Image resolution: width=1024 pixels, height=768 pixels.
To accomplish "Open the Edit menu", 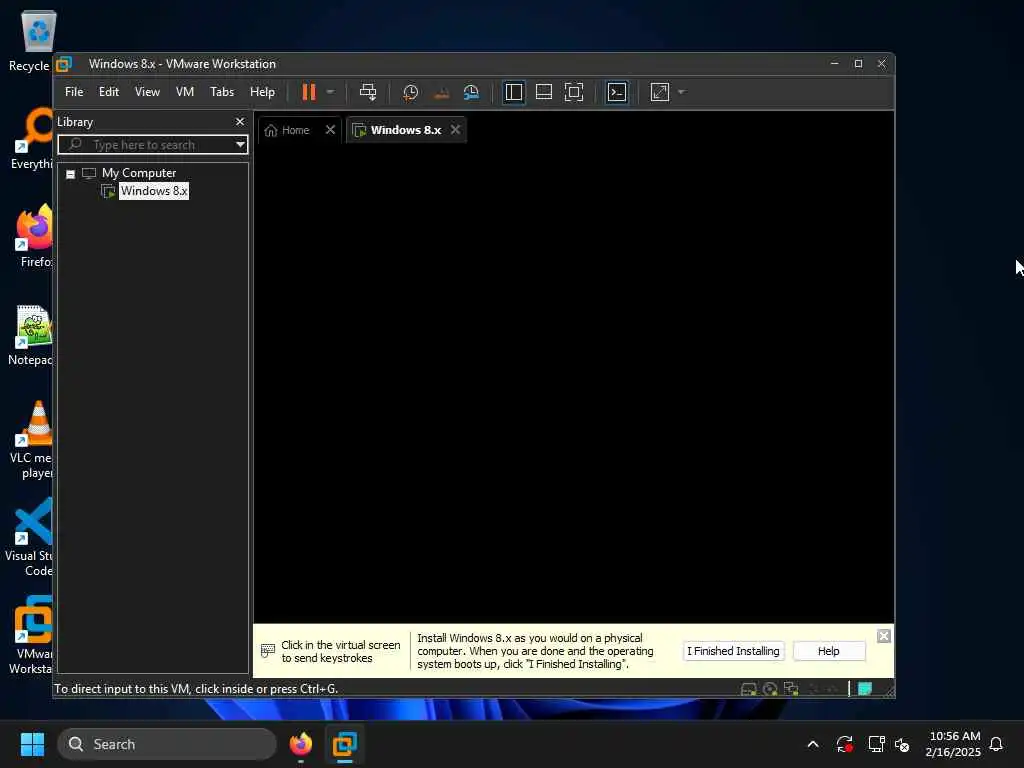I will click(x=108, y=92).
